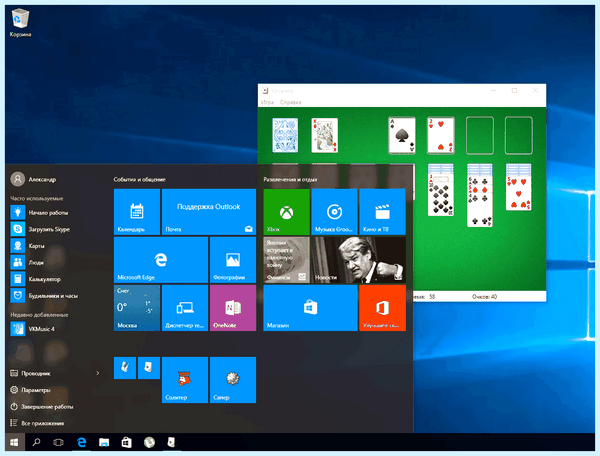This screenshot has width=600, height=456.
Task: Launch the OneNote tile
Action: 233,308
